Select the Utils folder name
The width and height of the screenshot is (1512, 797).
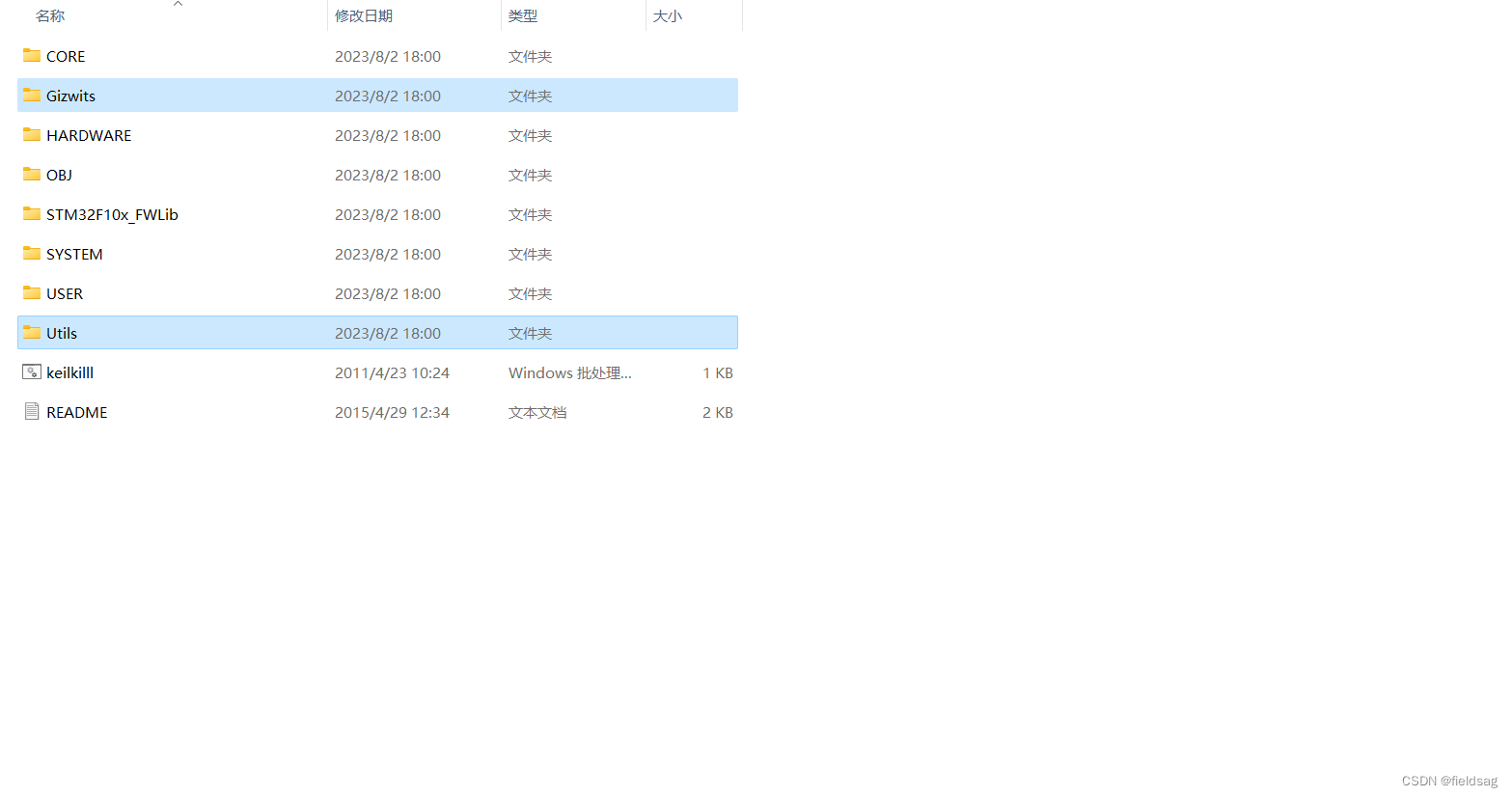(62, 333)
